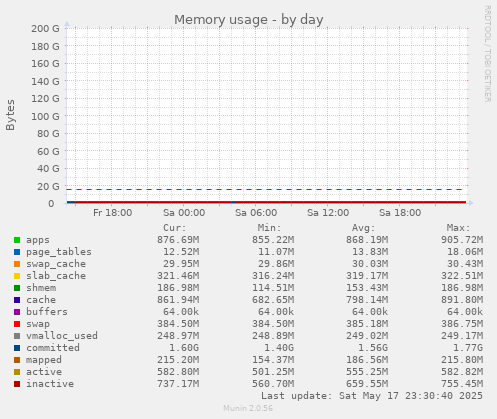Click the dark red inactive legend swatch
The width and height of the screenshot is (497, 419).
[17, 384]
